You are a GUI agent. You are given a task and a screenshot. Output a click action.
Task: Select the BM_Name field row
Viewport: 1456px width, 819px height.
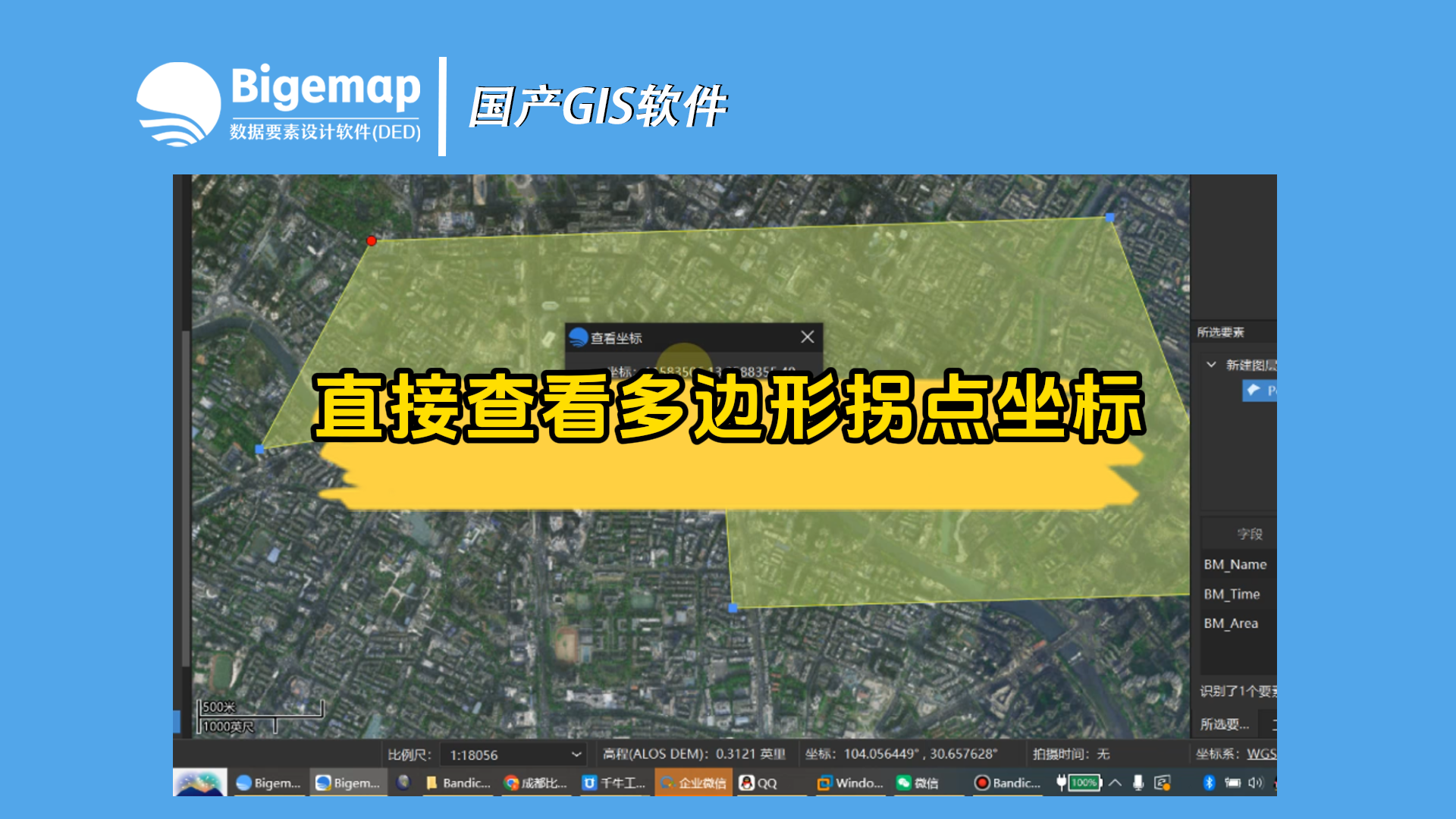pos(1236,564)
